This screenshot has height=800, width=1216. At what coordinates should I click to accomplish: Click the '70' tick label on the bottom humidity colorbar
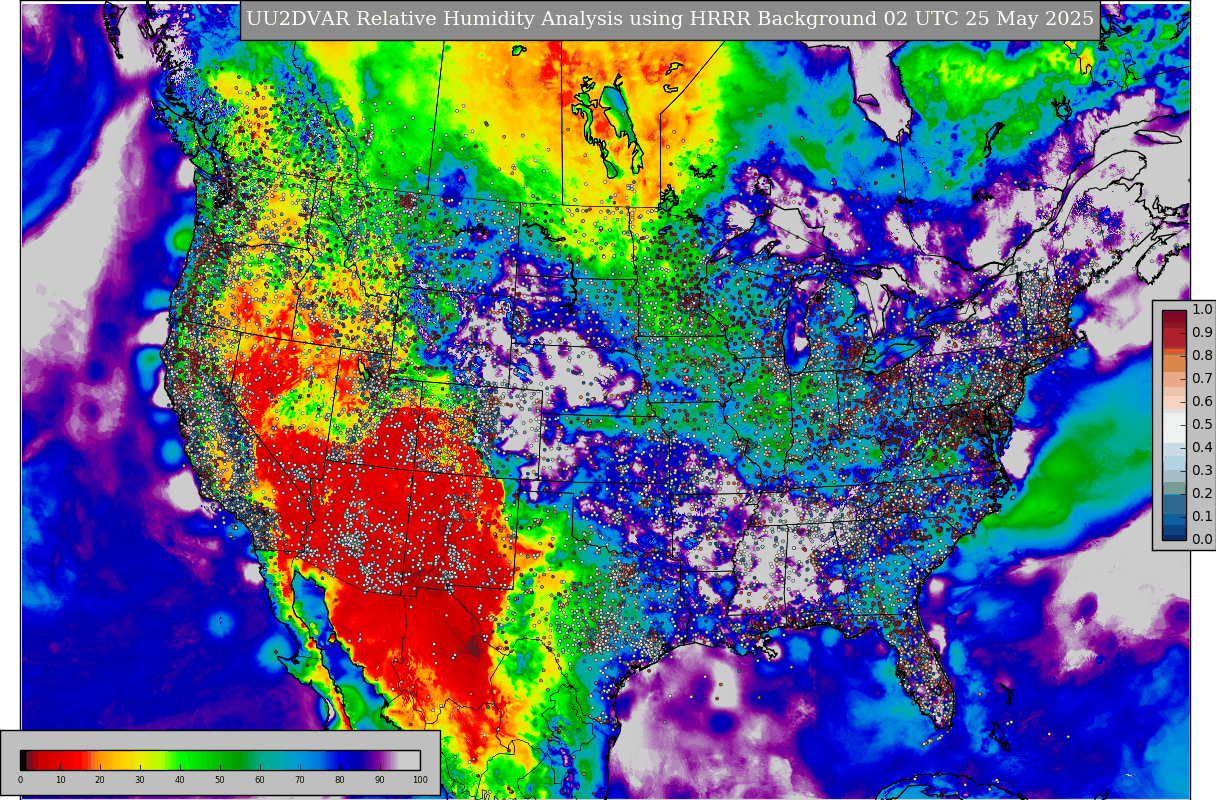300,780
